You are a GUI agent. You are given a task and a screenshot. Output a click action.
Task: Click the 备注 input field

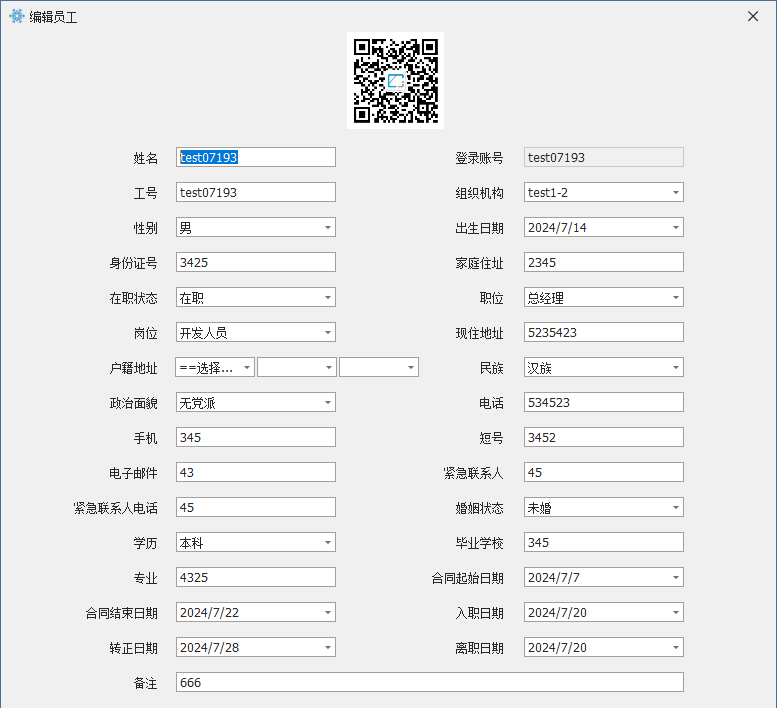[x=430, y=682]
